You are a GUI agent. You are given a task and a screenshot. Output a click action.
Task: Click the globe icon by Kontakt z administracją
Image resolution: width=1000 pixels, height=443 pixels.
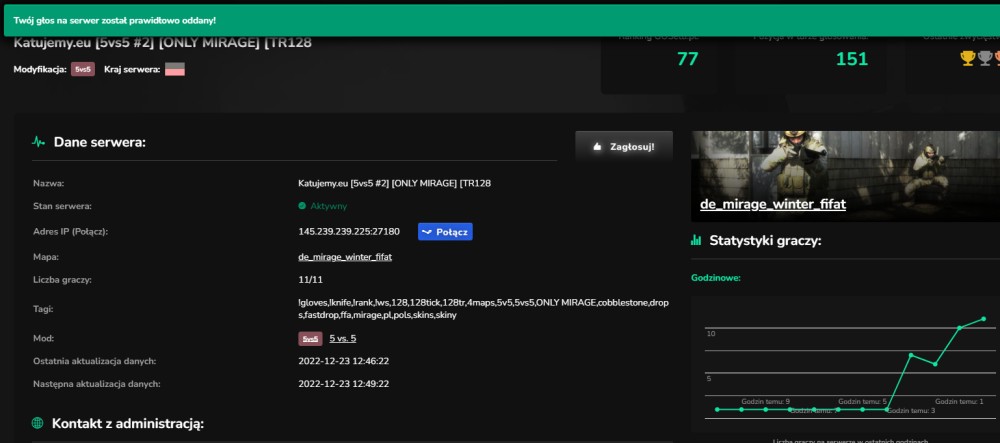click(x=38, y=423)
